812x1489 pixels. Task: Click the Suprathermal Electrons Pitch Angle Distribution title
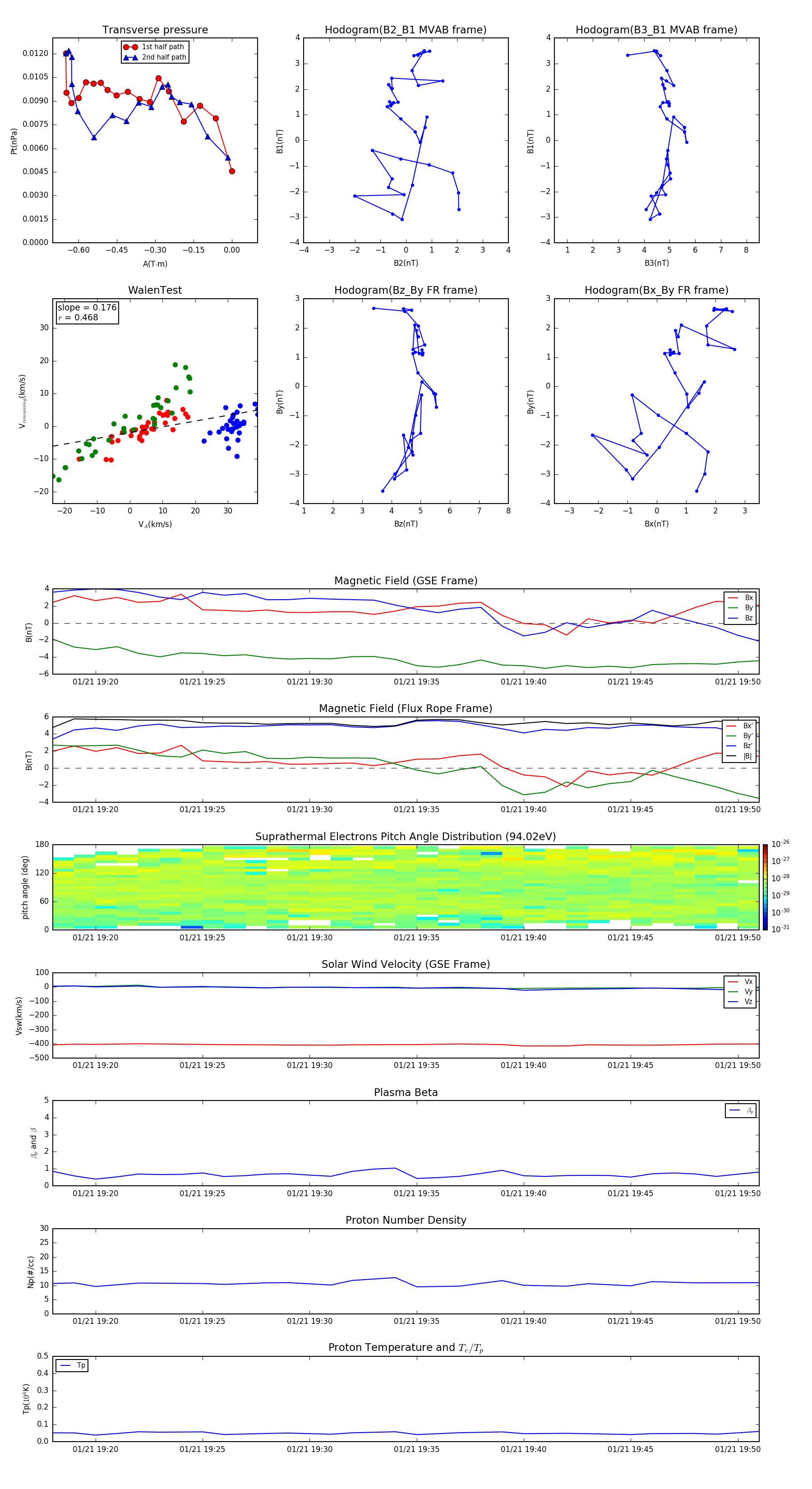click(406, 837)
